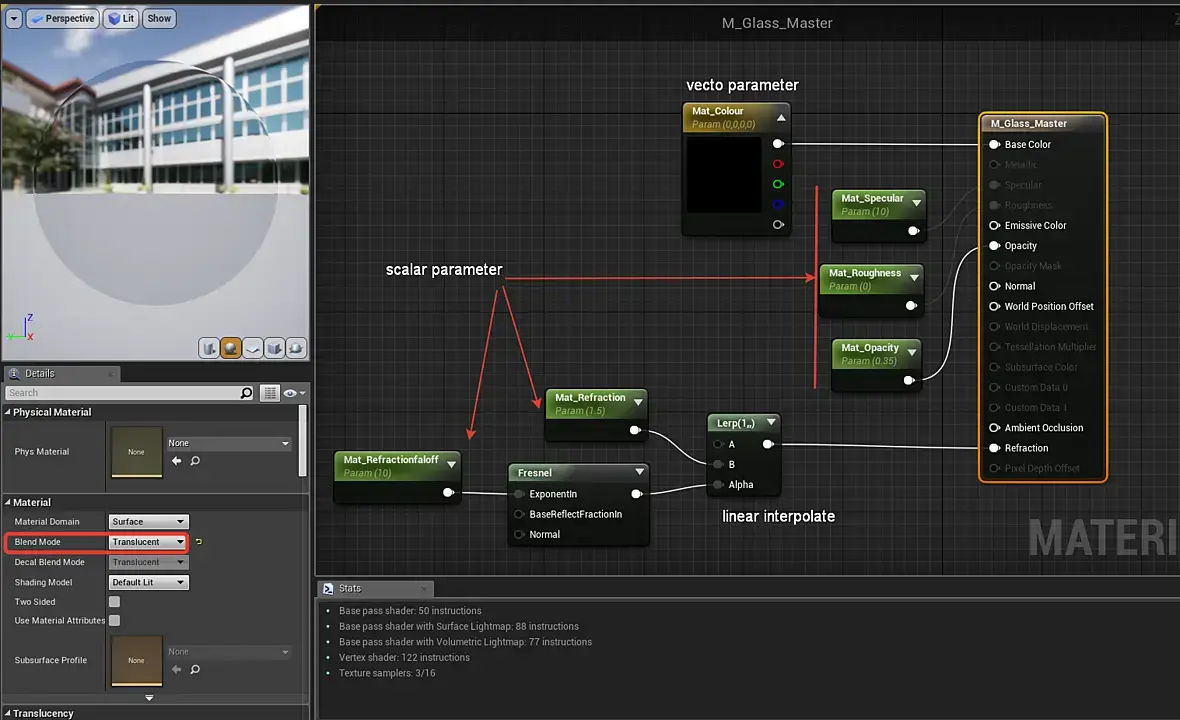Expand the Fresnel node preview arrow
This screenshot has height=720, width=1180.
click(x=639, y=472)
